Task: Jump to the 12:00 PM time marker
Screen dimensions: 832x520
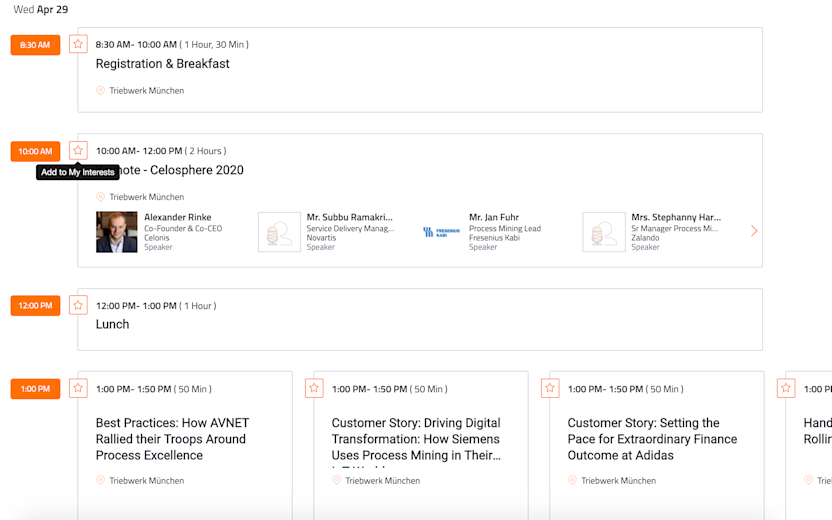Action: (35, 306)
